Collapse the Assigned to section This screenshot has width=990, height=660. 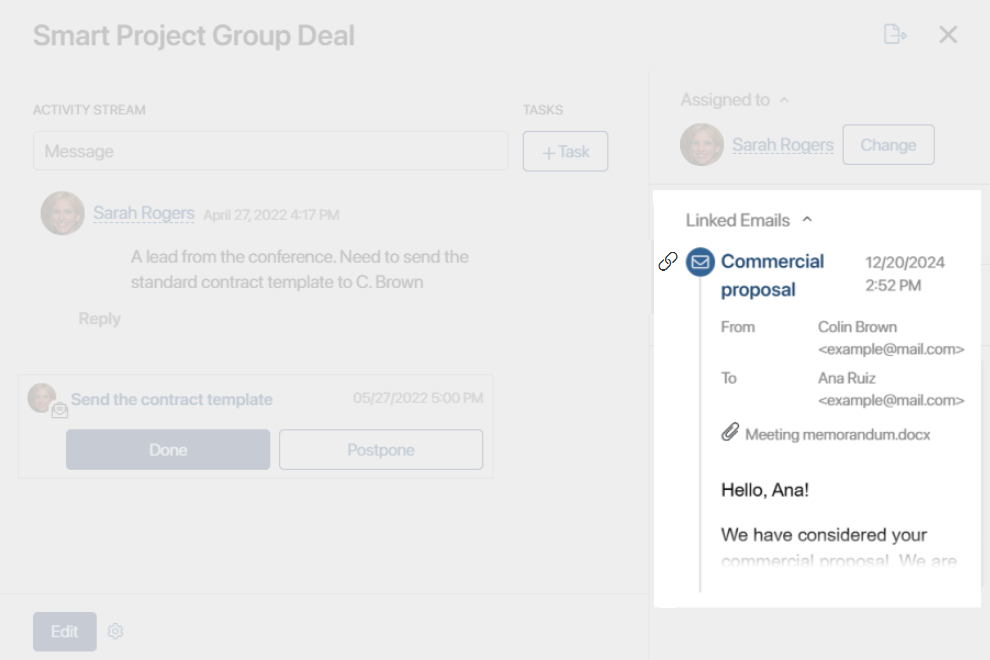coord(784,100)
